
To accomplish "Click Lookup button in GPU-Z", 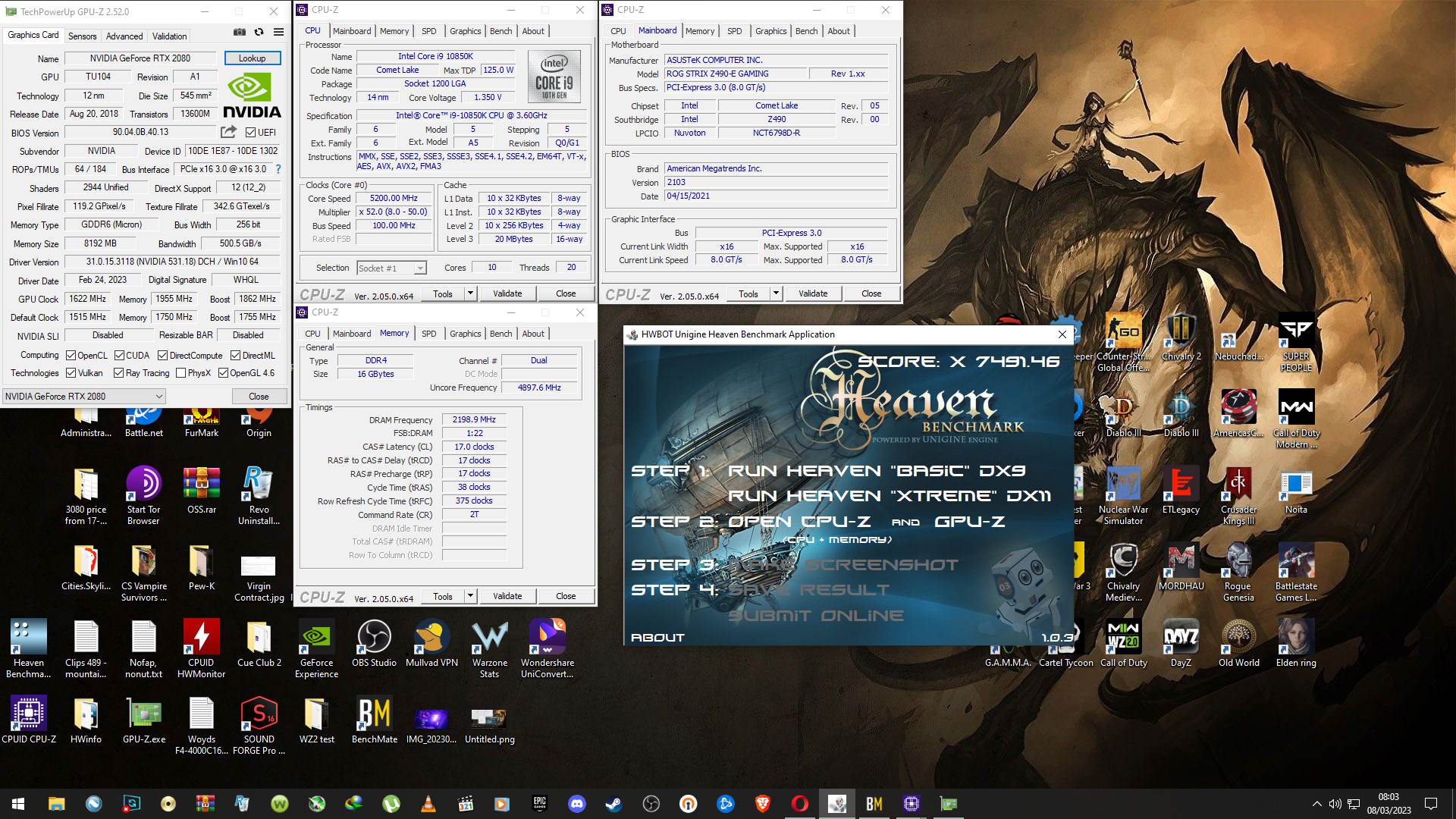I will point(253,58).
